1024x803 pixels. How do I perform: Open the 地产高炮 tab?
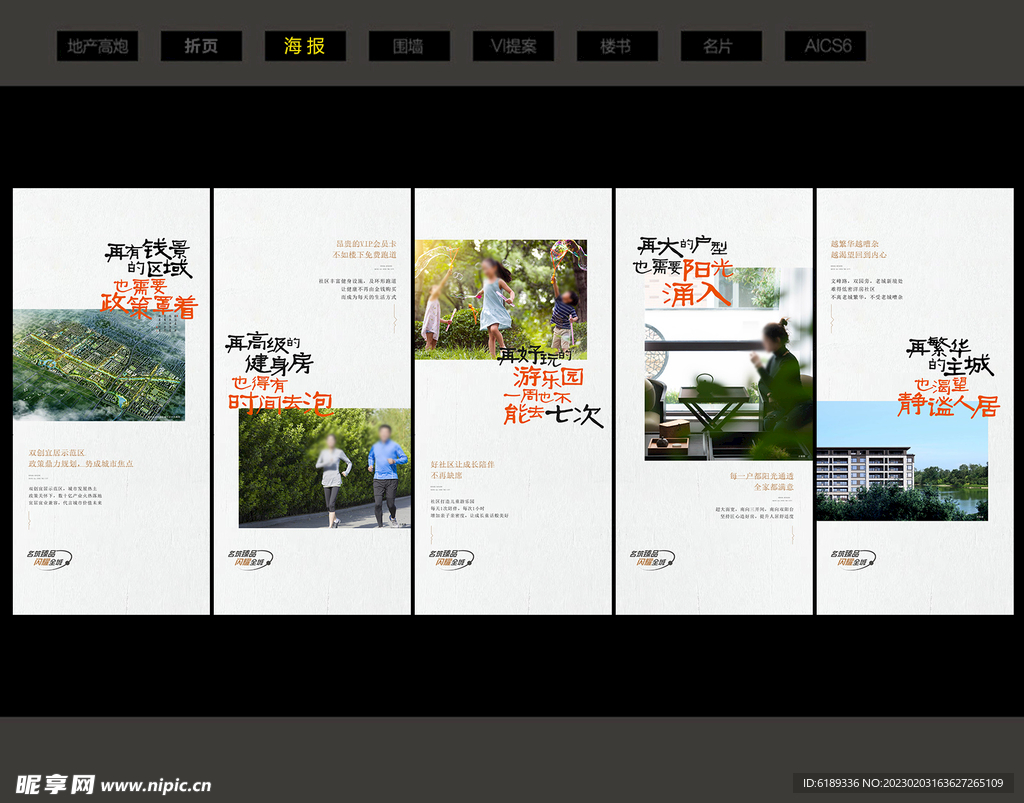(97, 46)
